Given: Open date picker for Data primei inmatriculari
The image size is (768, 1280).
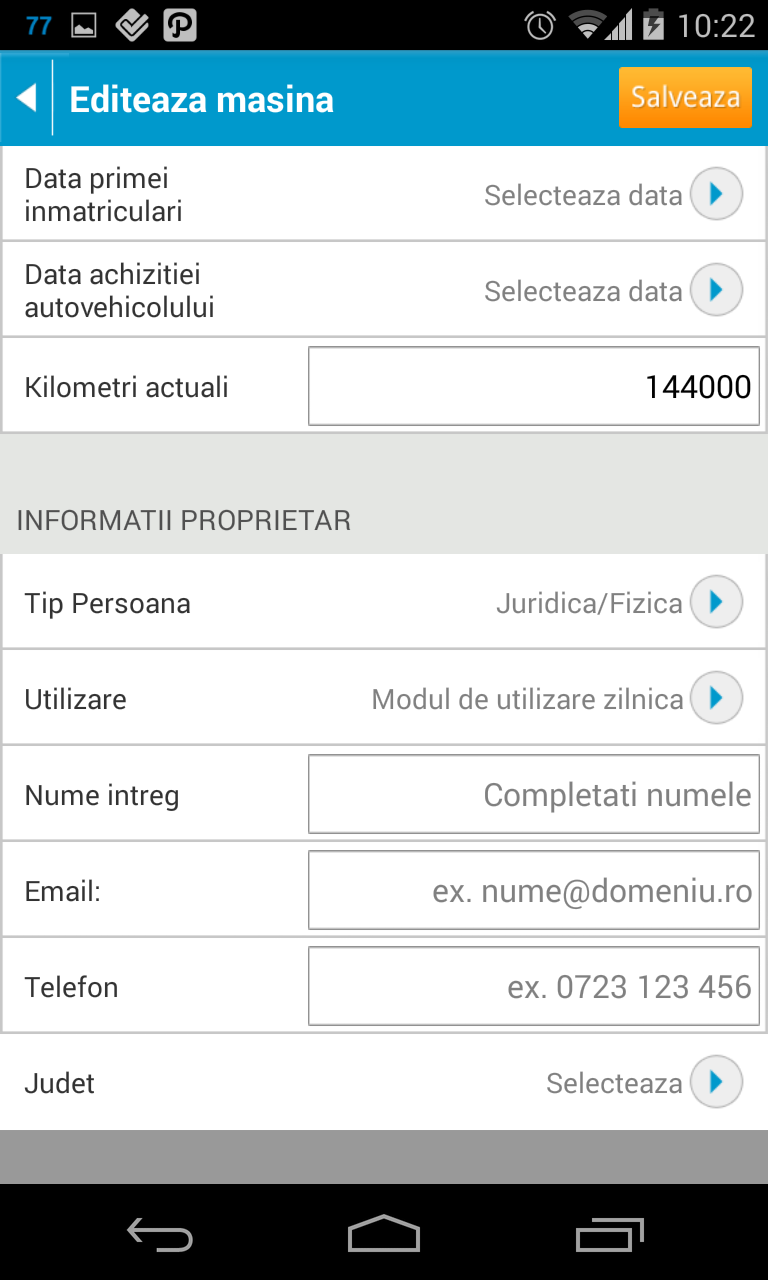Looking at the screenshot, I should pyautogui.click(x=716, y=194).
